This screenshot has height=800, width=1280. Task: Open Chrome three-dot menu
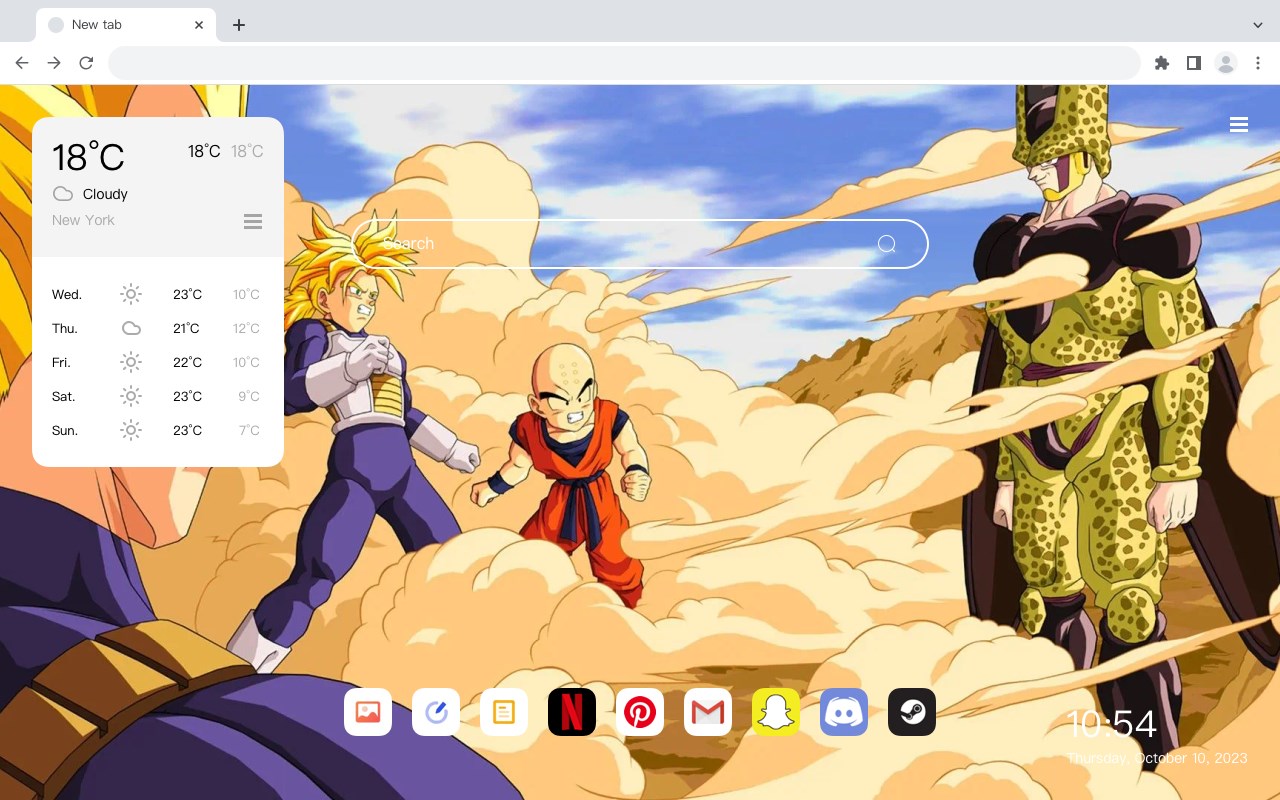click(1258, 63)
